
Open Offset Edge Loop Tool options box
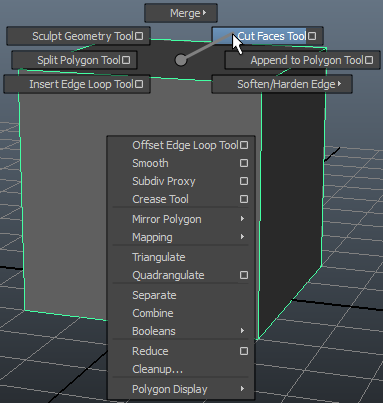[x=244, y=145]
